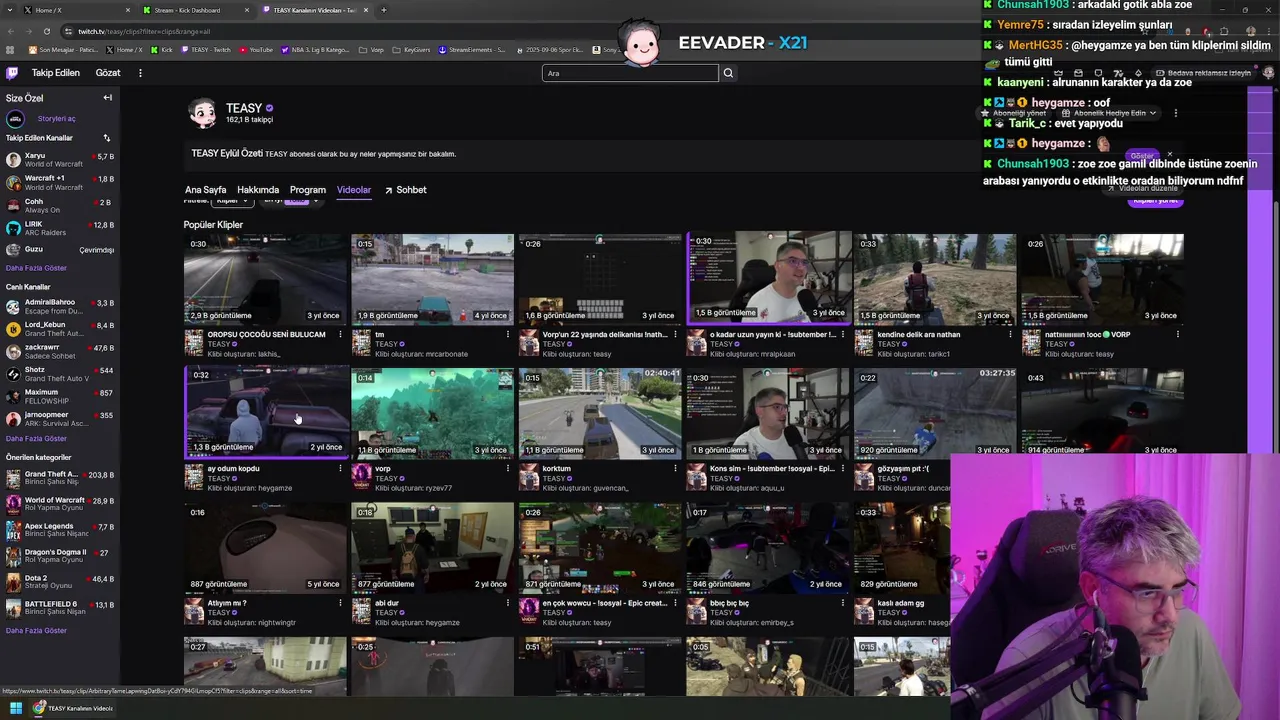
Task: Open the StreamElements bookmark
Action: pyautogui.click(x=471, y=49)
